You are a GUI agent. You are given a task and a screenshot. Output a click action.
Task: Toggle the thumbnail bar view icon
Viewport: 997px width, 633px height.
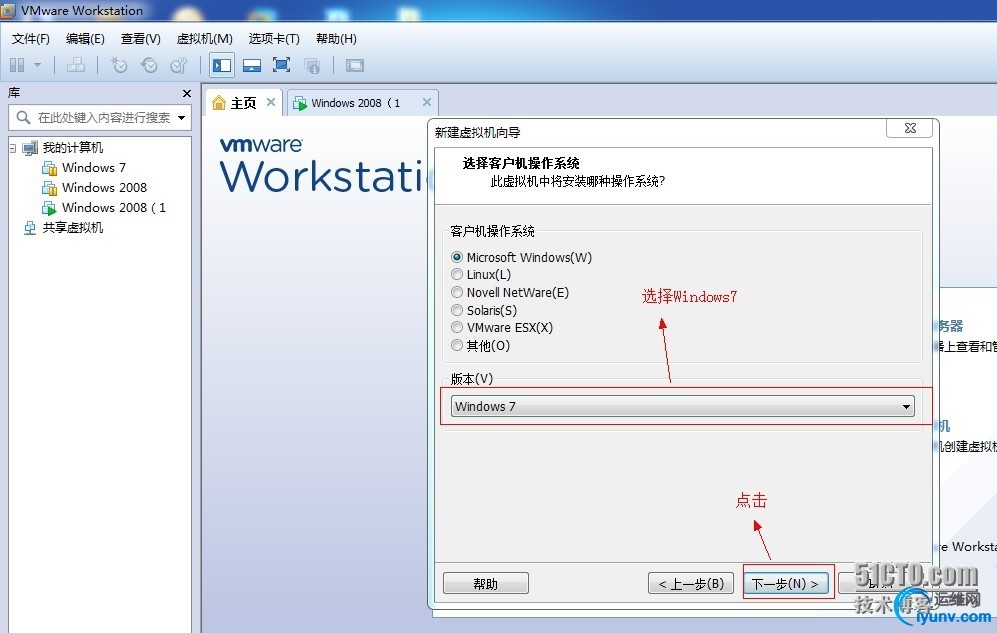click(252, 65)
